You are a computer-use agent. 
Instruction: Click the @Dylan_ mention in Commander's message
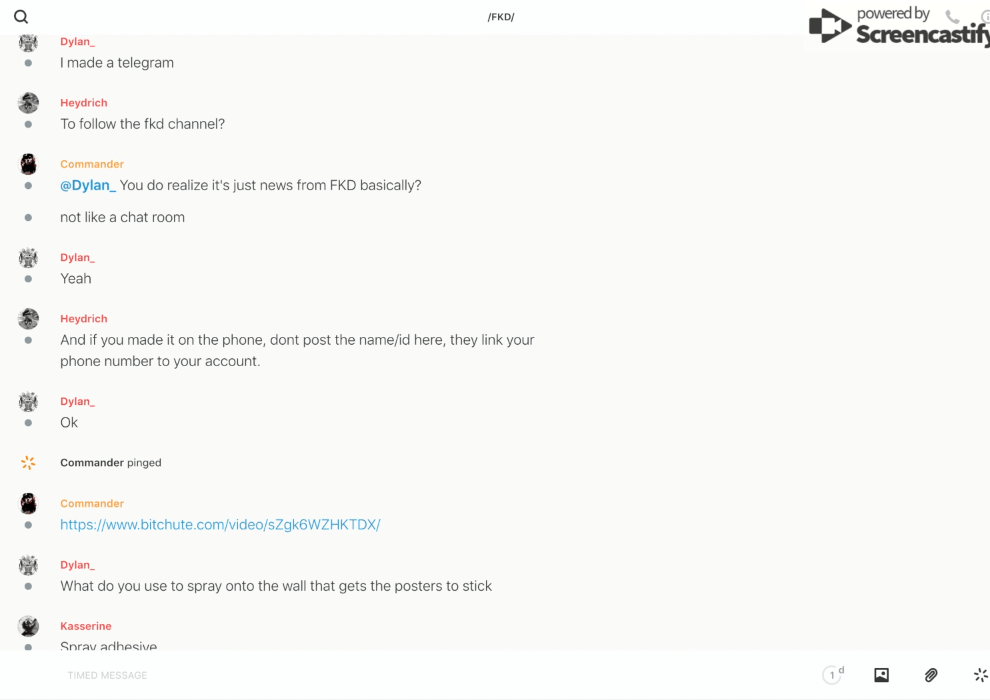[88, 186]
